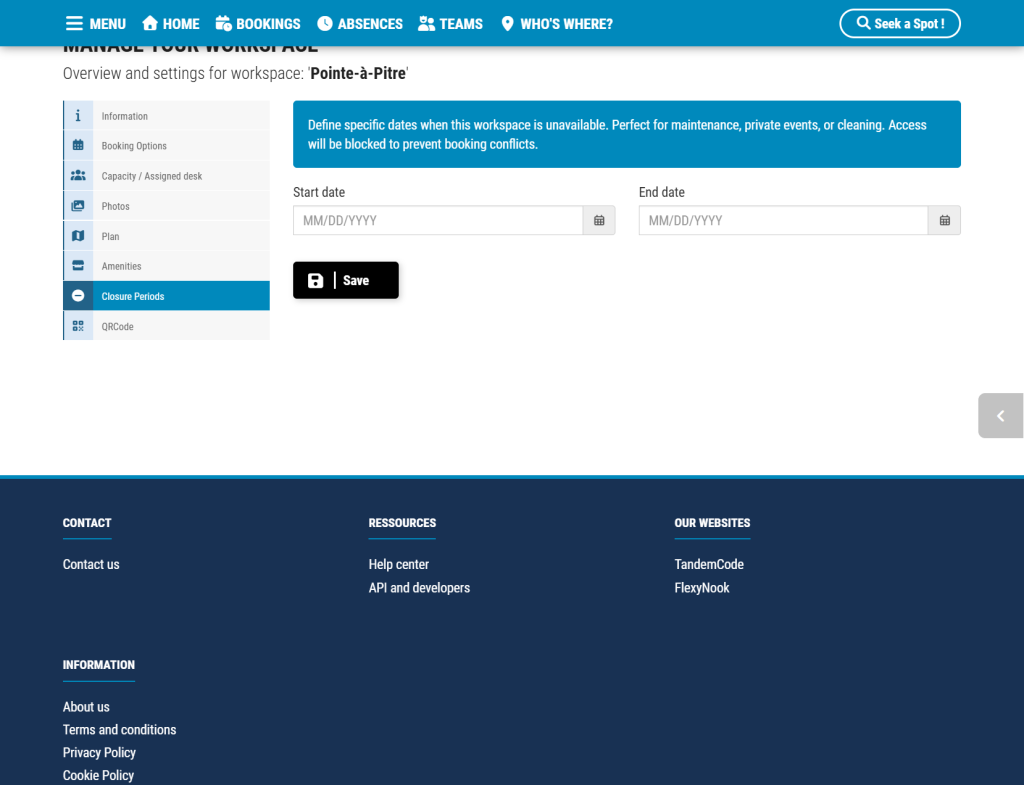Select the Plan sidebar tab
The image size is (1024, 785).
click(167, 236)
